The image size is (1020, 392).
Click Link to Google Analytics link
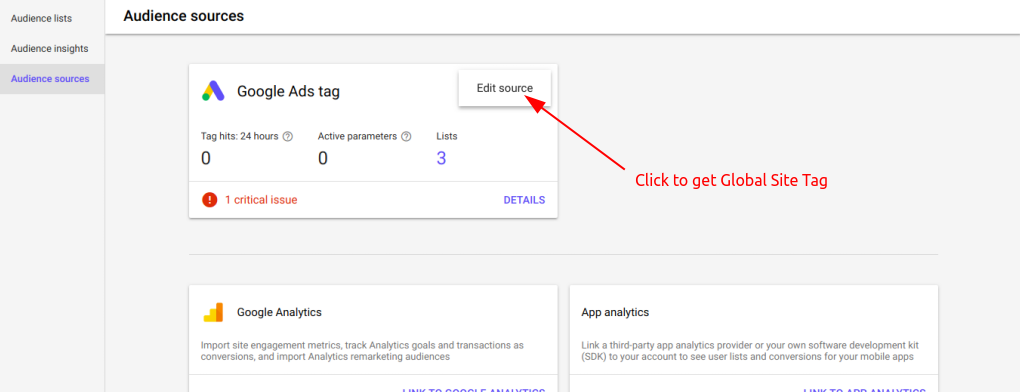click(474, 390)
